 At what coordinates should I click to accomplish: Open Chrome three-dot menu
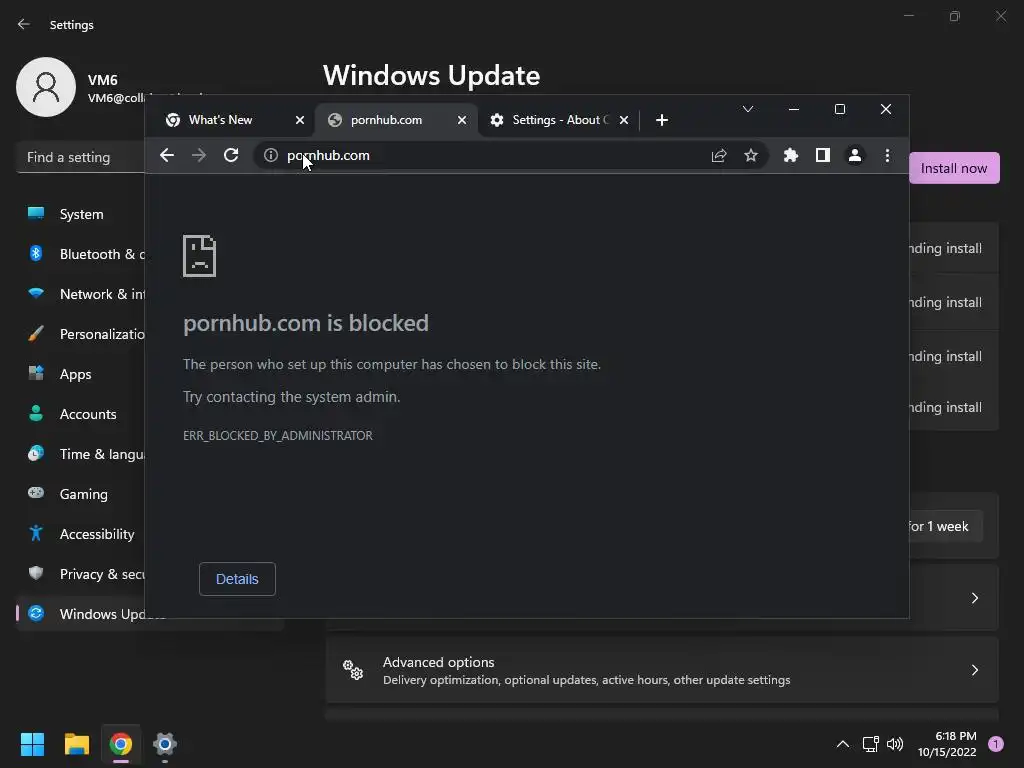[x=887, y=155]
